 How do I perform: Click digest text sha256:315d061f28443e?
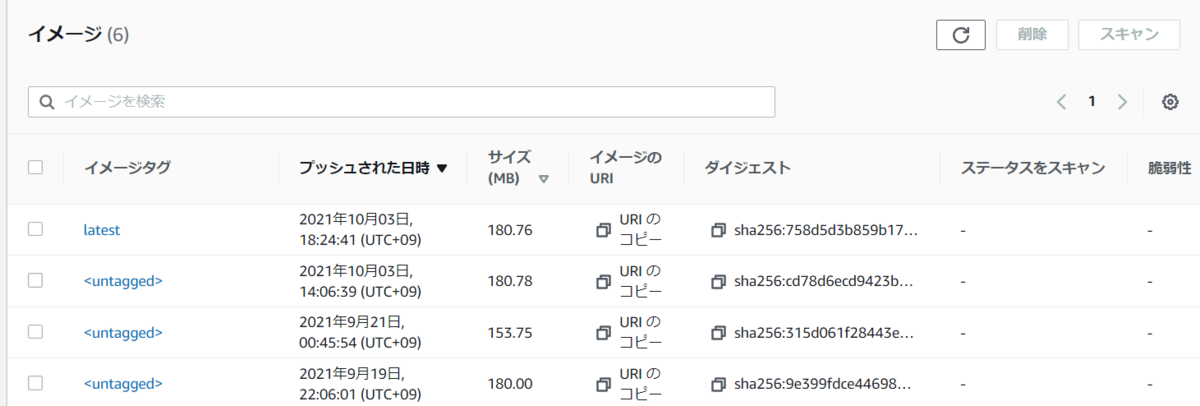pyautogui.click(x=822, y=332)
